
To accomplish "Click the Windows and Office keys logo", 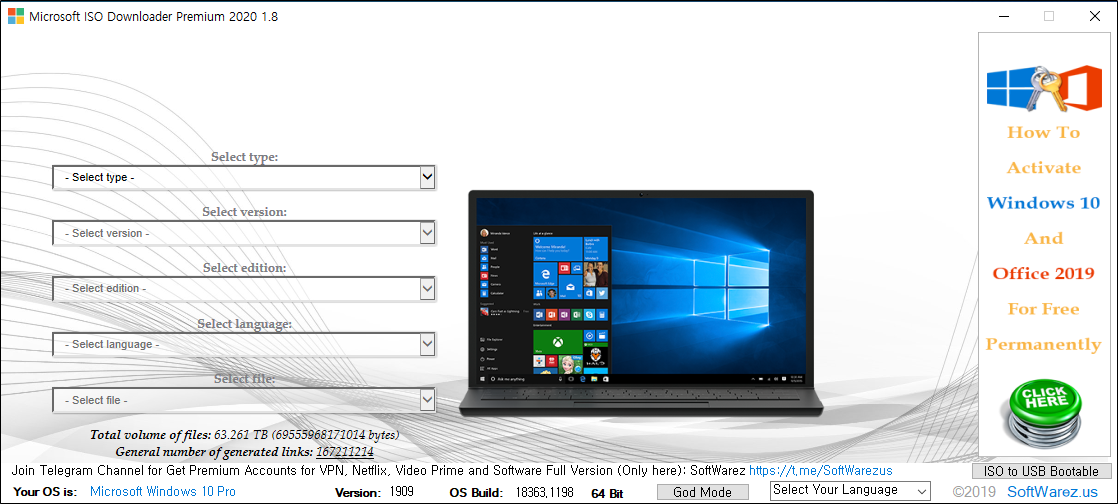I will [1045, 89].
